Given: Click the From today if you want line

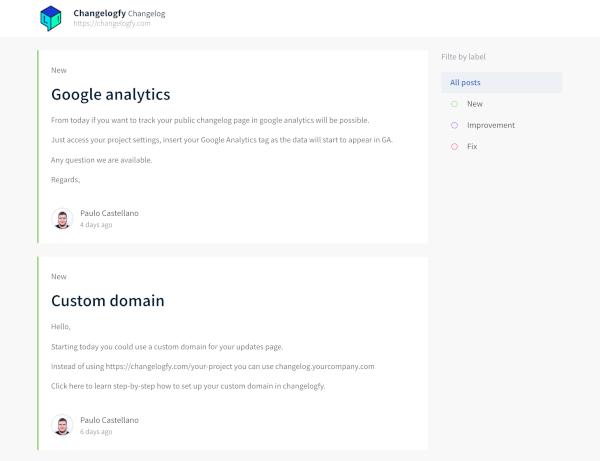Looking at the screenshot, I should click(210, 120).
